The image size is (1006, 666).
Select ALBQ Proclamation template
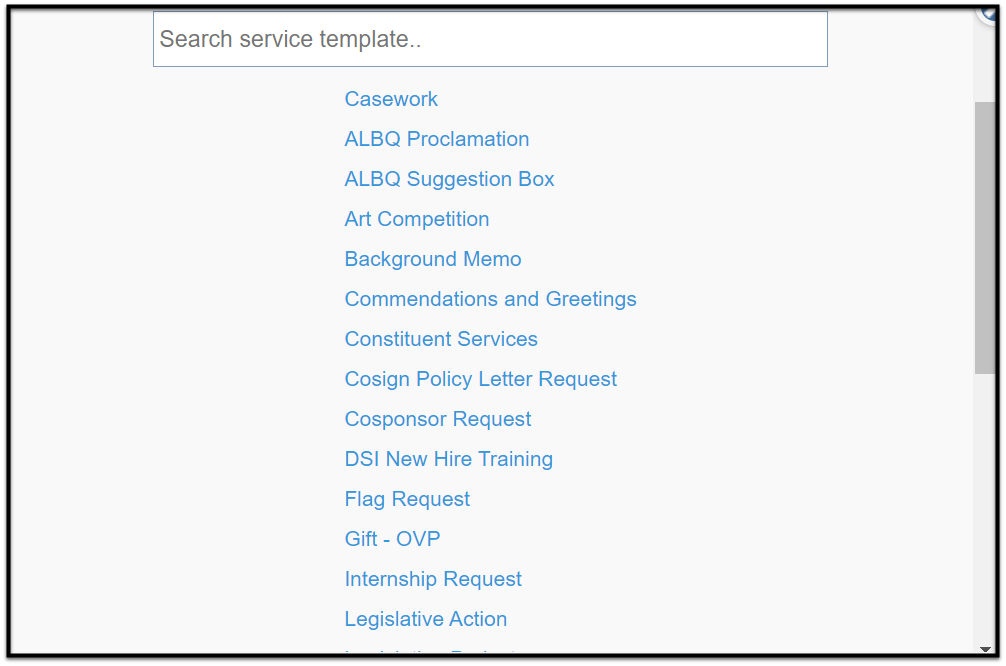click(x=437, y=139)
